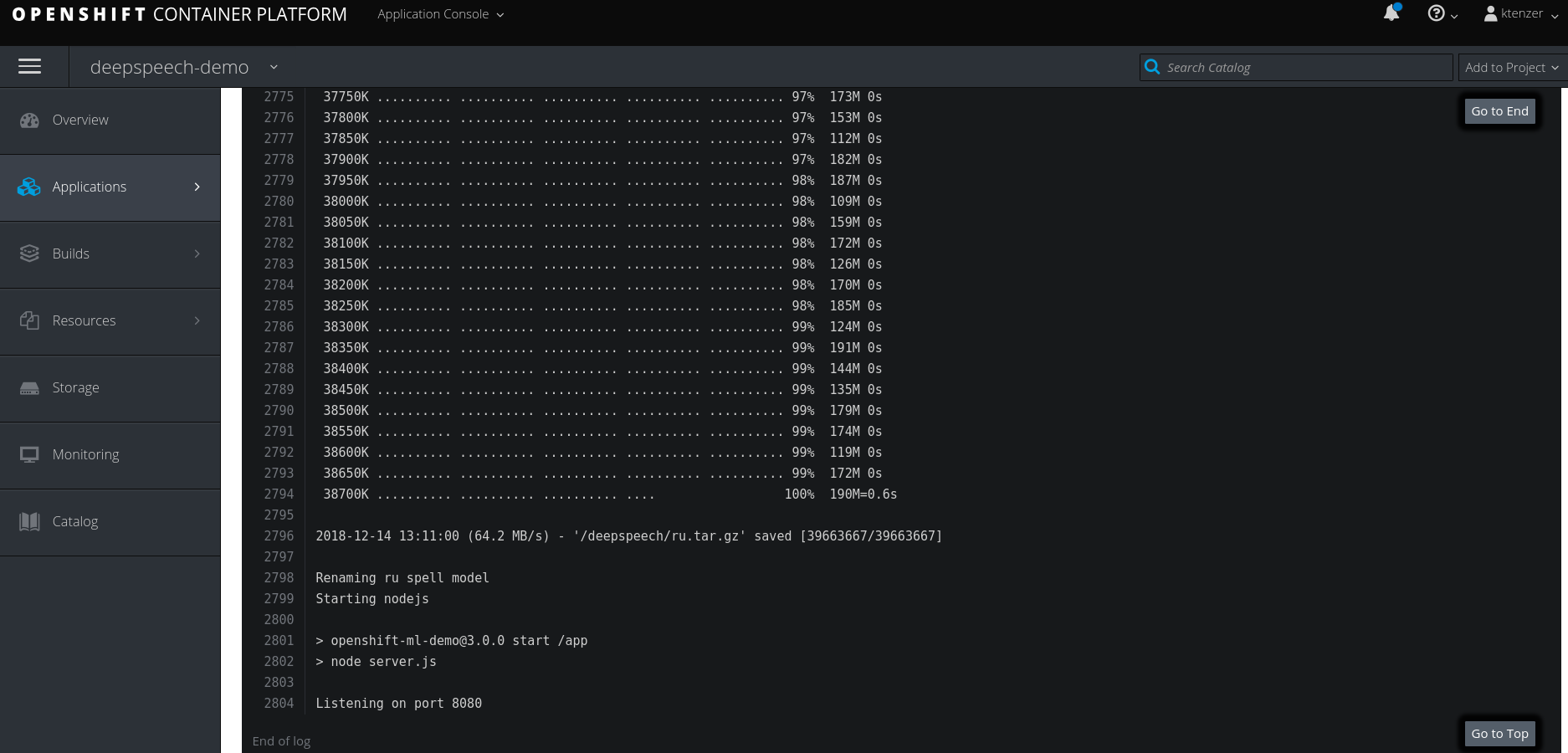Go to the Monitoring page

pyautogui.click(x=110, y=455)
